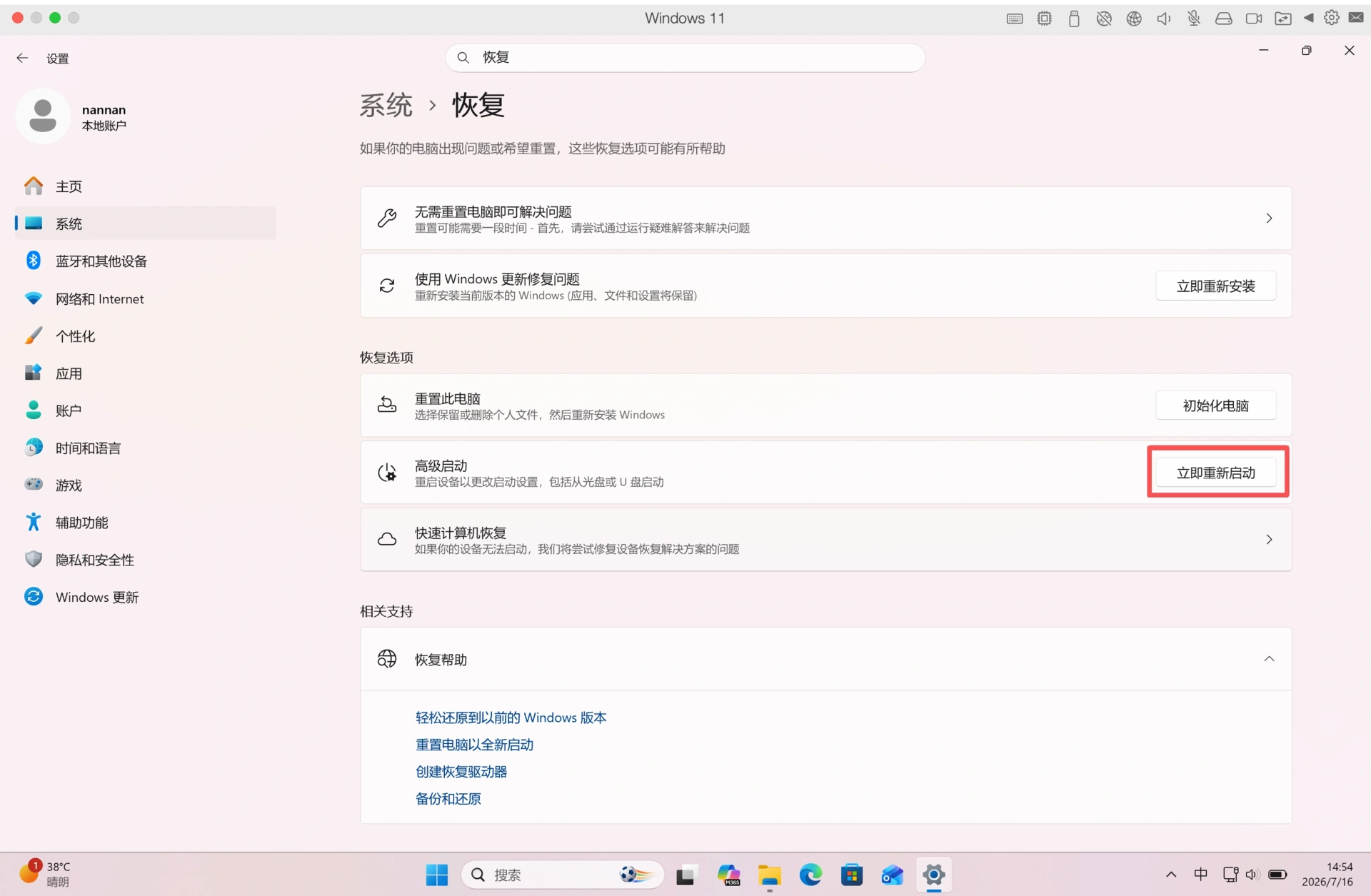Viewport: 1371px width, 896px height.
Task: Open the weather widget showing 38°C
Action: [45, 874]
